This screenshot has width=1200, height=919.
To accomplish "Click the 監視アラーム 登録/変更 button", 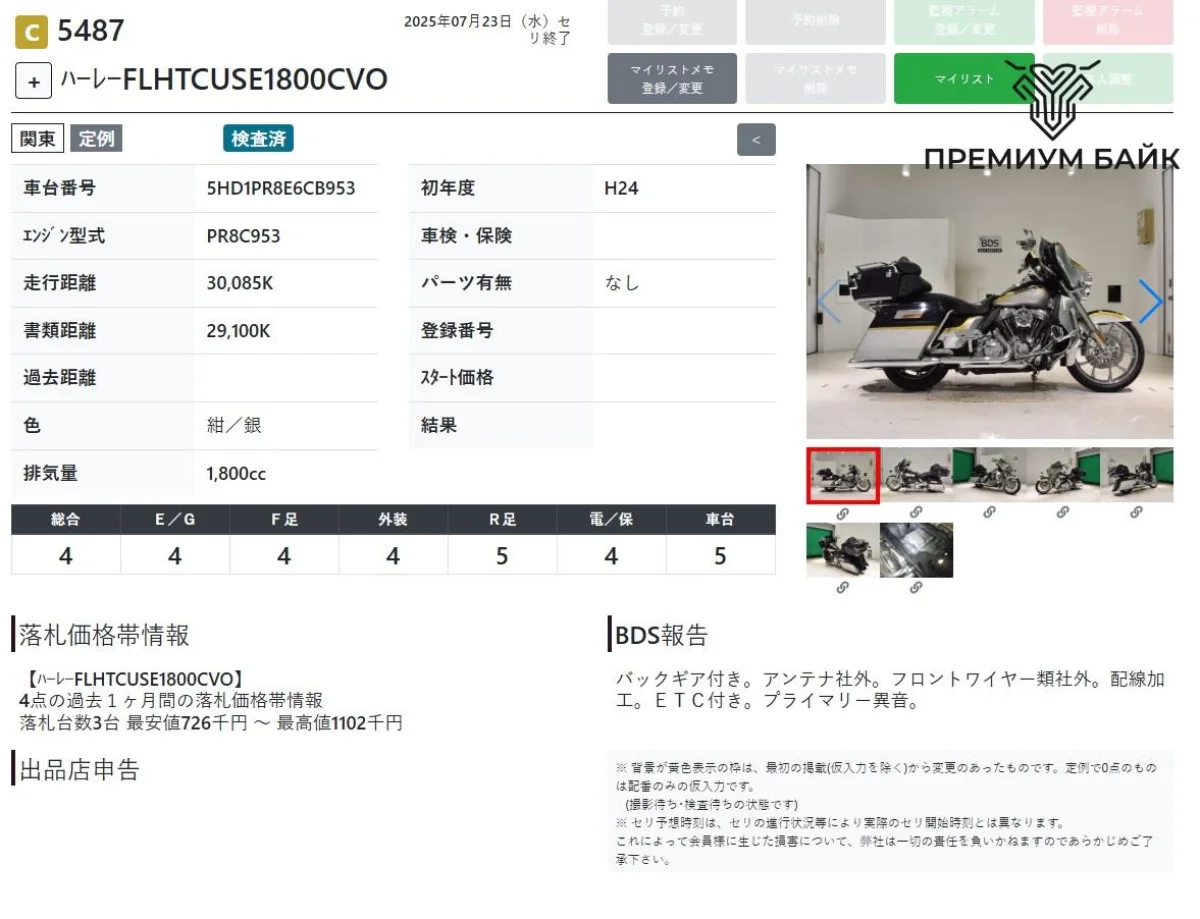I will [x=963, y=21].
